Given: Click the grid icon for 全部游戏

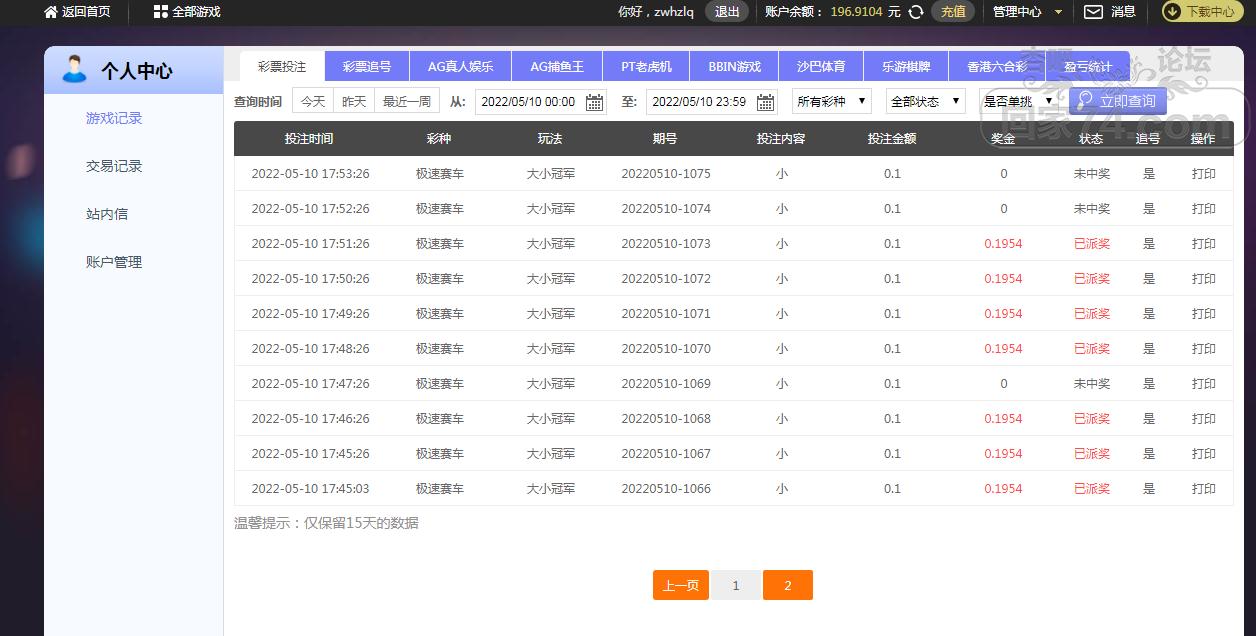Looking at the screenshot, I should (x=160, y=12).
